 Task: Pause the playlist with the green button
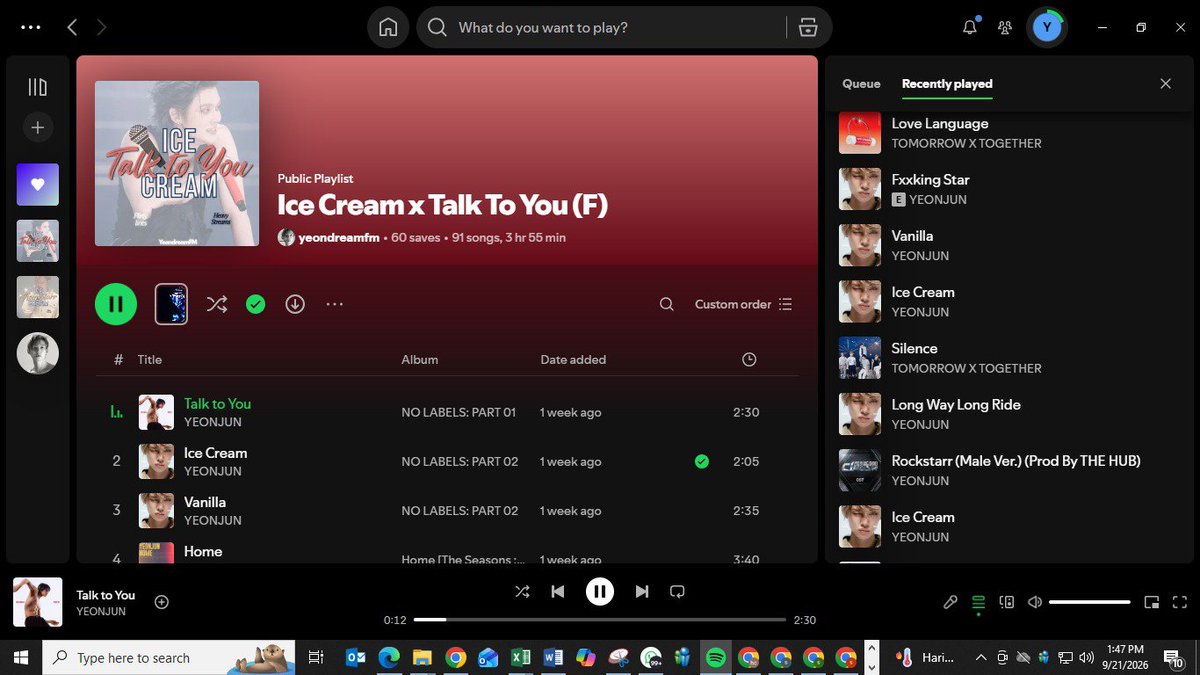coord(116,304)
